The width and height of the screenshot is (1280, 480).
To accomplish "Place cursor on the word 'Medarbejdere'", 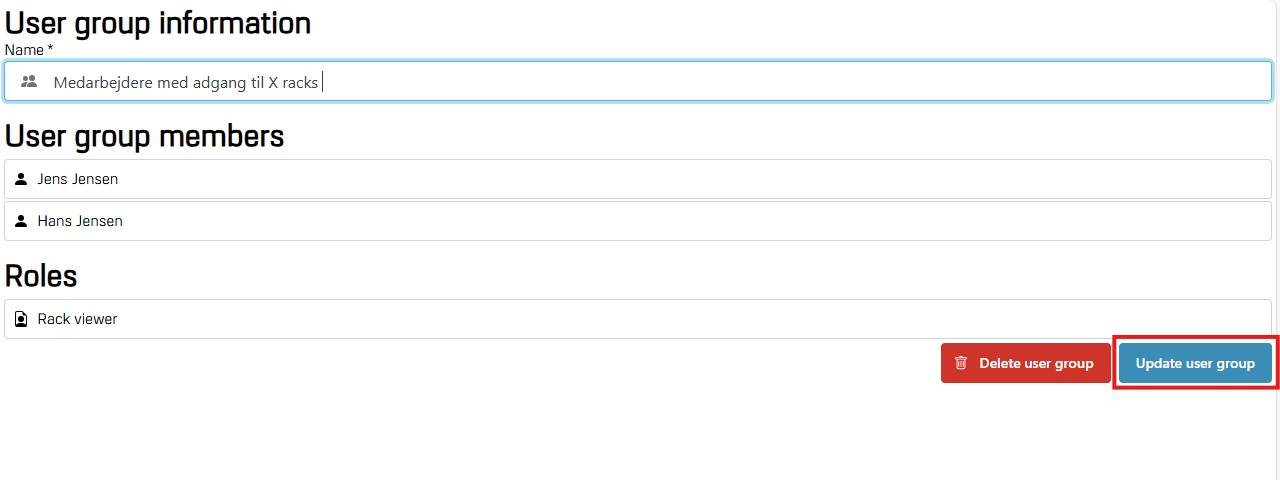I will click(97, 83).
